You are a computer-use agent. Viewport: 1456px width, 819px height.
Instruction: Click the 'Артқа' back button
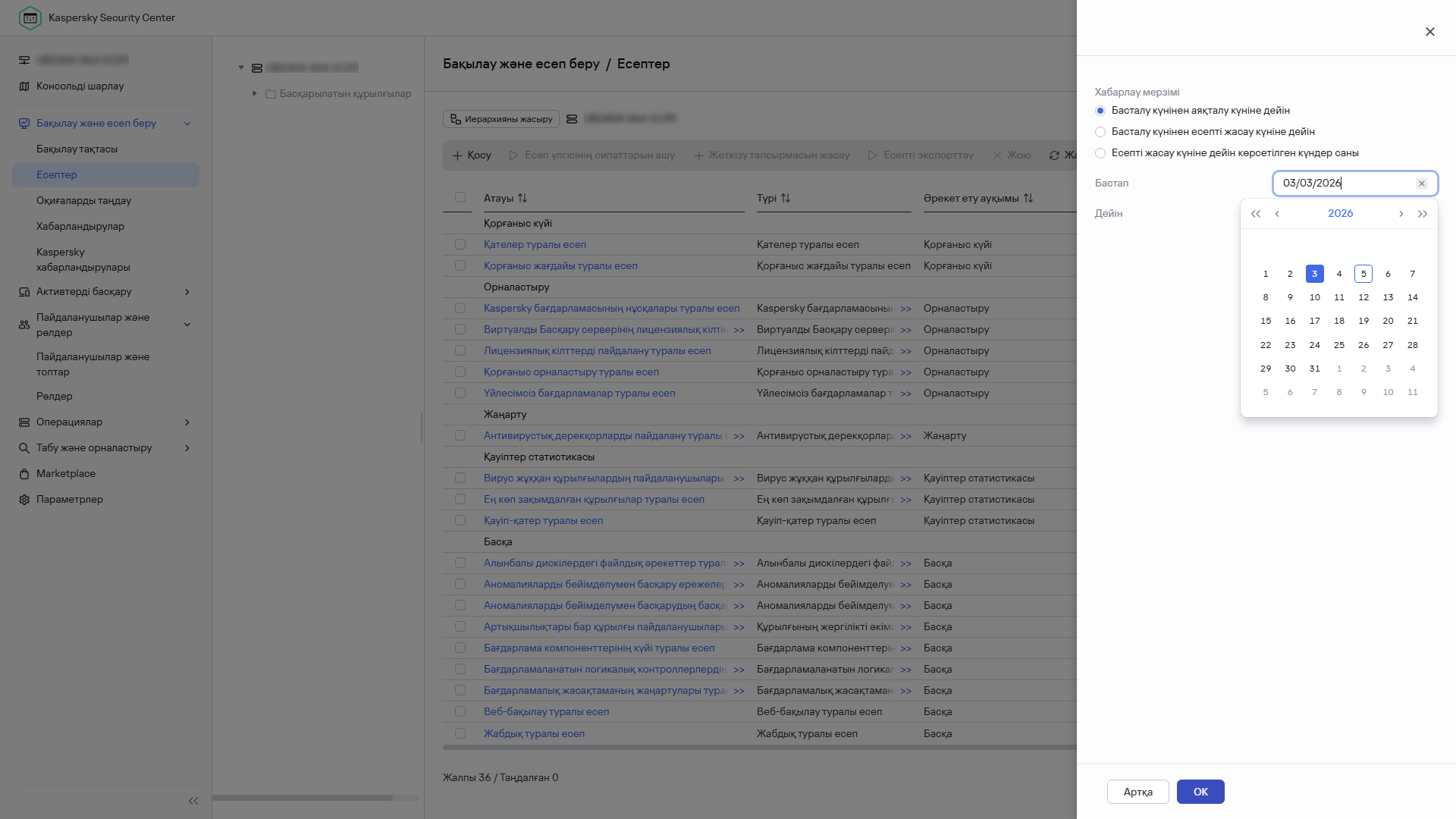1137,792
